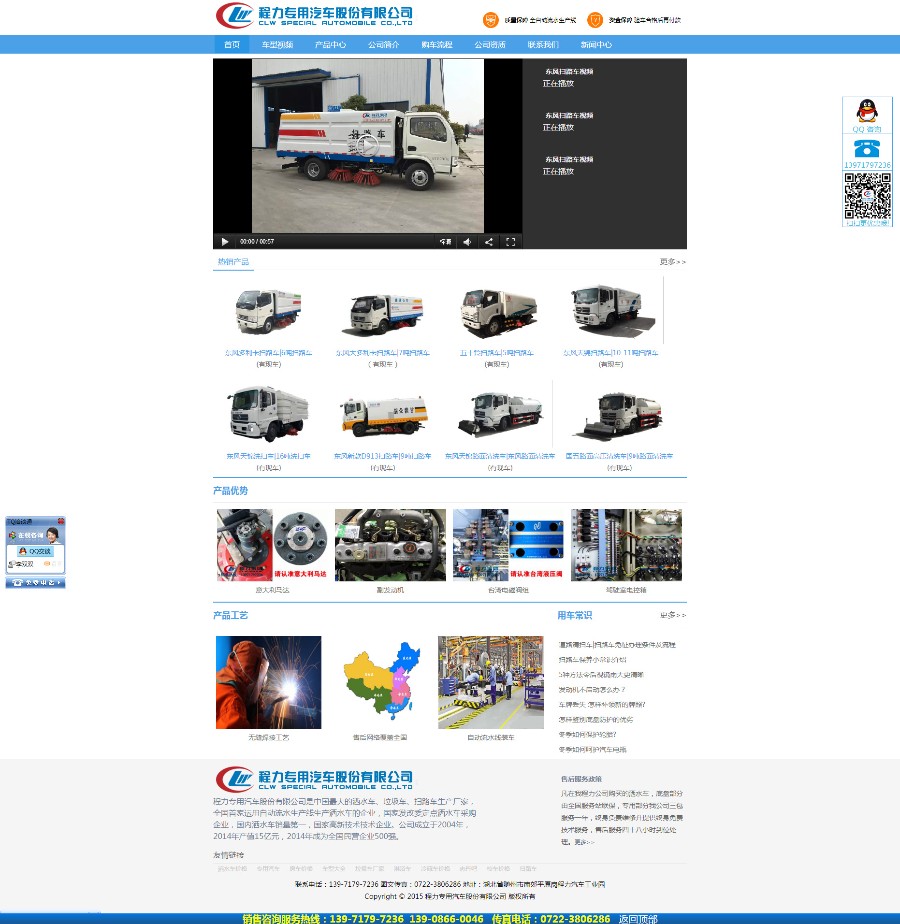Click first friendly link in footer
This screenshot has width=900, height=924.
coord(232,869)
